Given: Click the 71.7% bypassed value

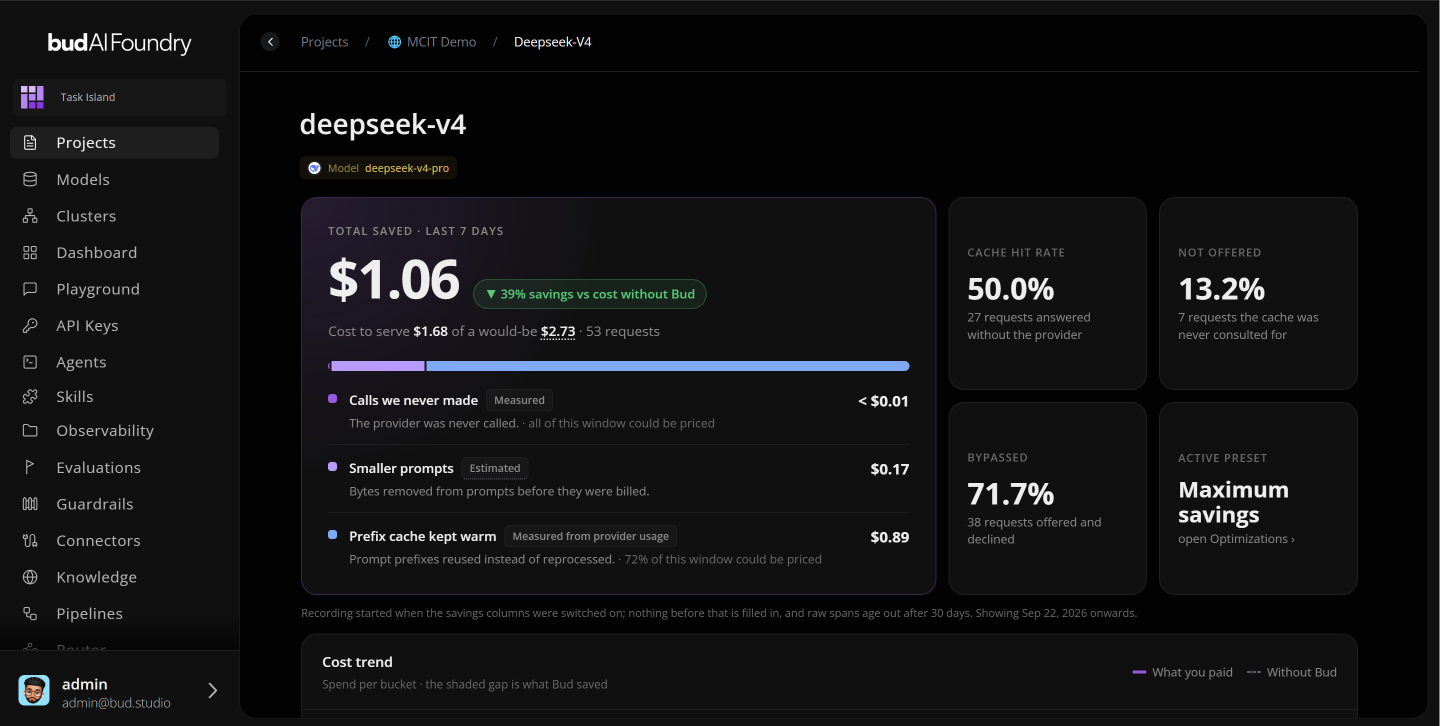Looking at the screenshot, I should tap(1011, 494).
